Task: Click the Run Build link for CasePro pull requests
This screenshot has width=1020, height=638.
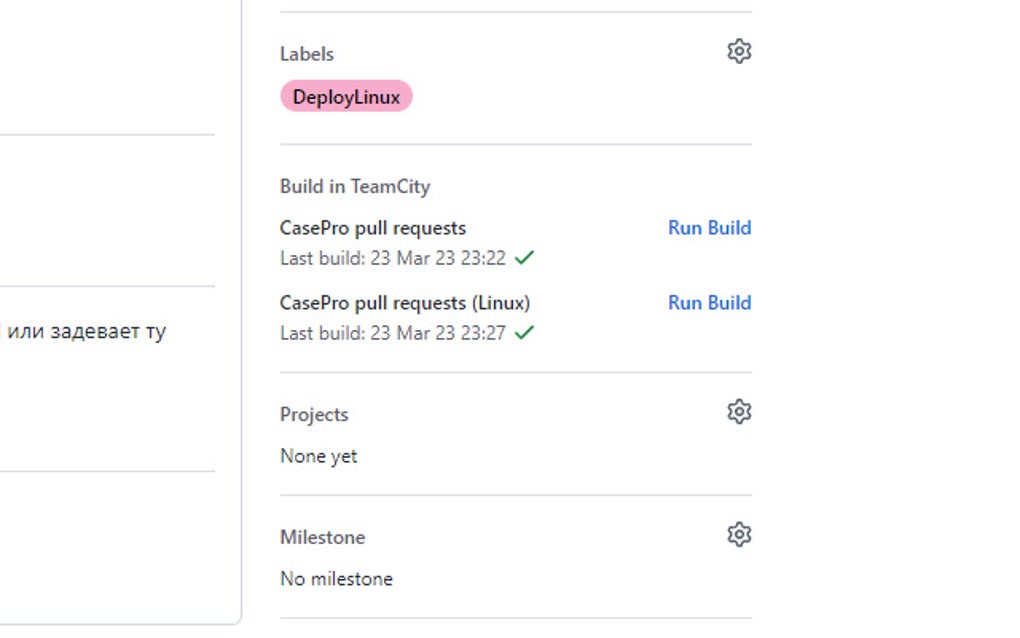Action: point(709,228)
